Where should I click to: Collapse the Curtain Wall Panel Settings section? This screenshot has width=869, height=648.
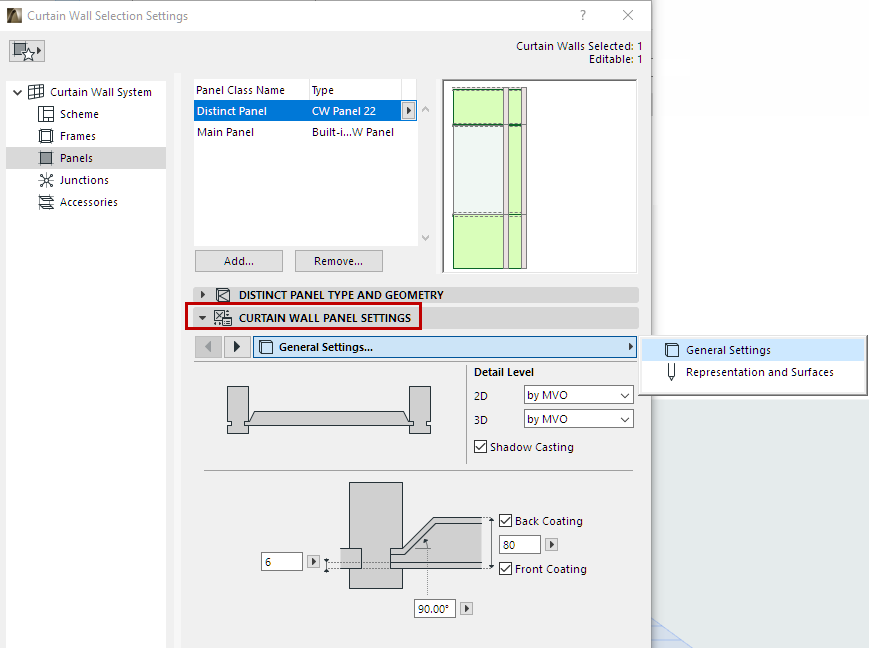203,316
